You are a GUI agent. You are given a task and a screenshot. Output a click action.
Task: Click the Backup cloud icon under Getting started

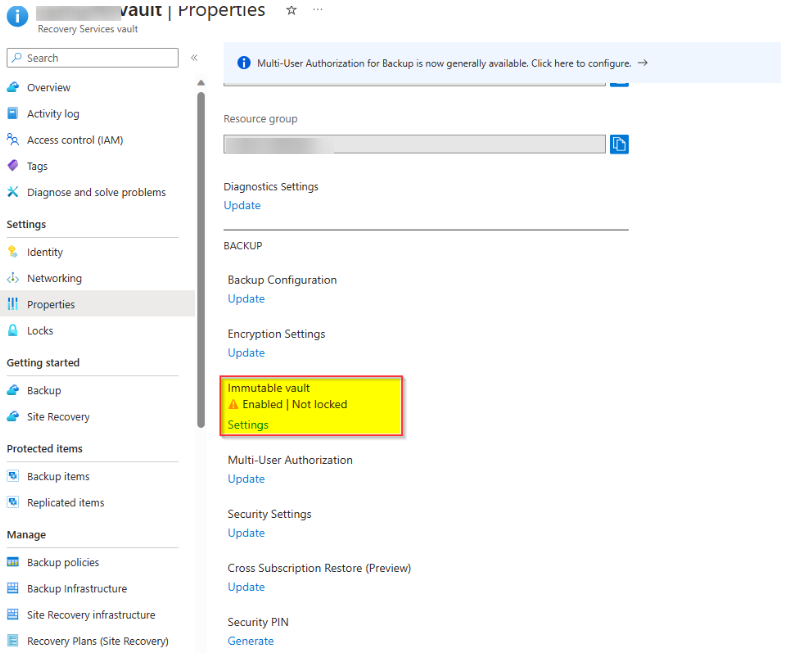click(x=13, y=390)
